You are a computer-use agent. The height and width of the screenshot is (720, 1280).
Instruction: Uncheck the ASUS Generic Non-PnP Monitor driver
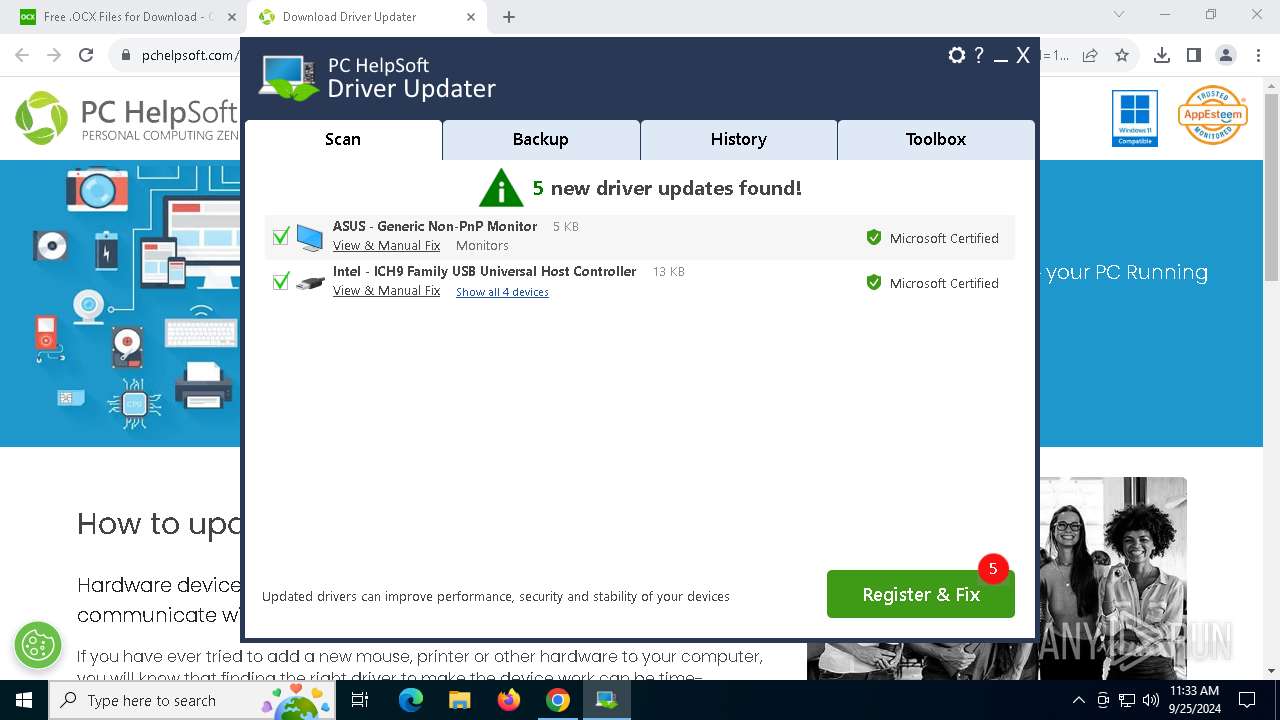tap(281, 236)
